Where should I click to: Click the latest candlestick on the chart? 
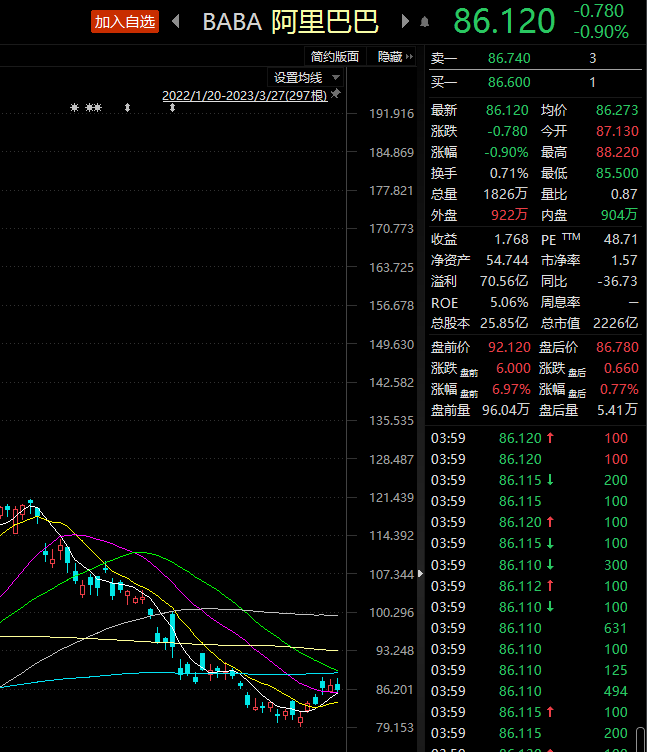[x=337, y=686]
